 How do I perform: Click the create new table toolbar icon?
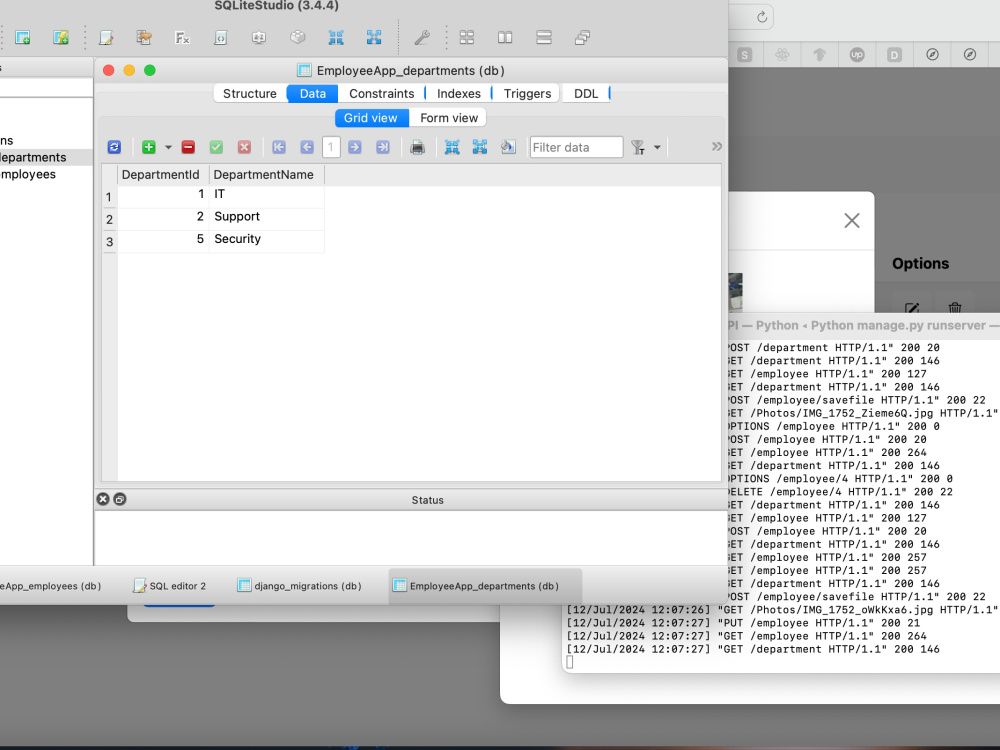click(x=22, y=38)
